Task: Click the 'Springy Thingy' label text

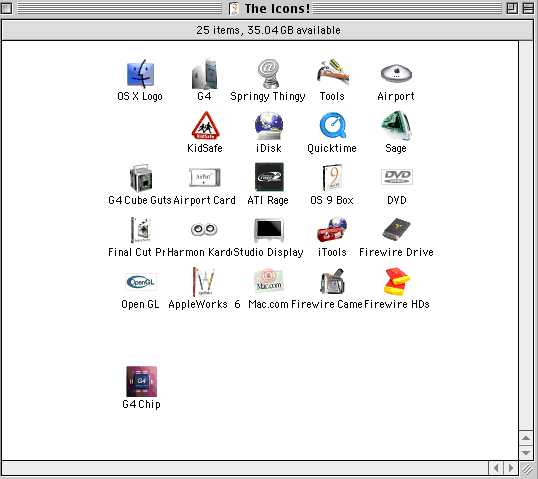Action: coord(268,96)
